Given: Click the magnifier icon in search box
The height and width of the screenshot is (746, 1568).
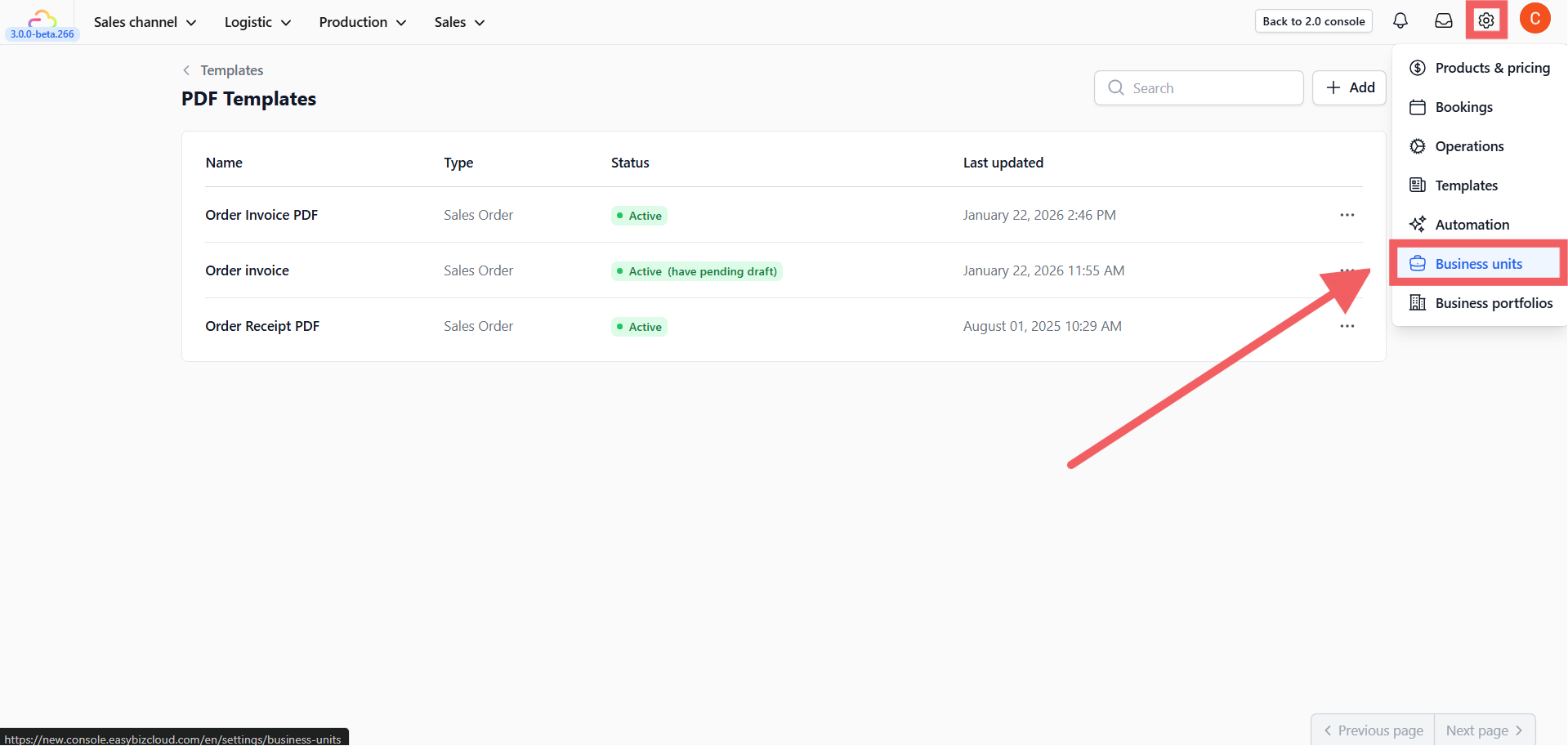Looking at the screenshot, I should pos(1115,87).
